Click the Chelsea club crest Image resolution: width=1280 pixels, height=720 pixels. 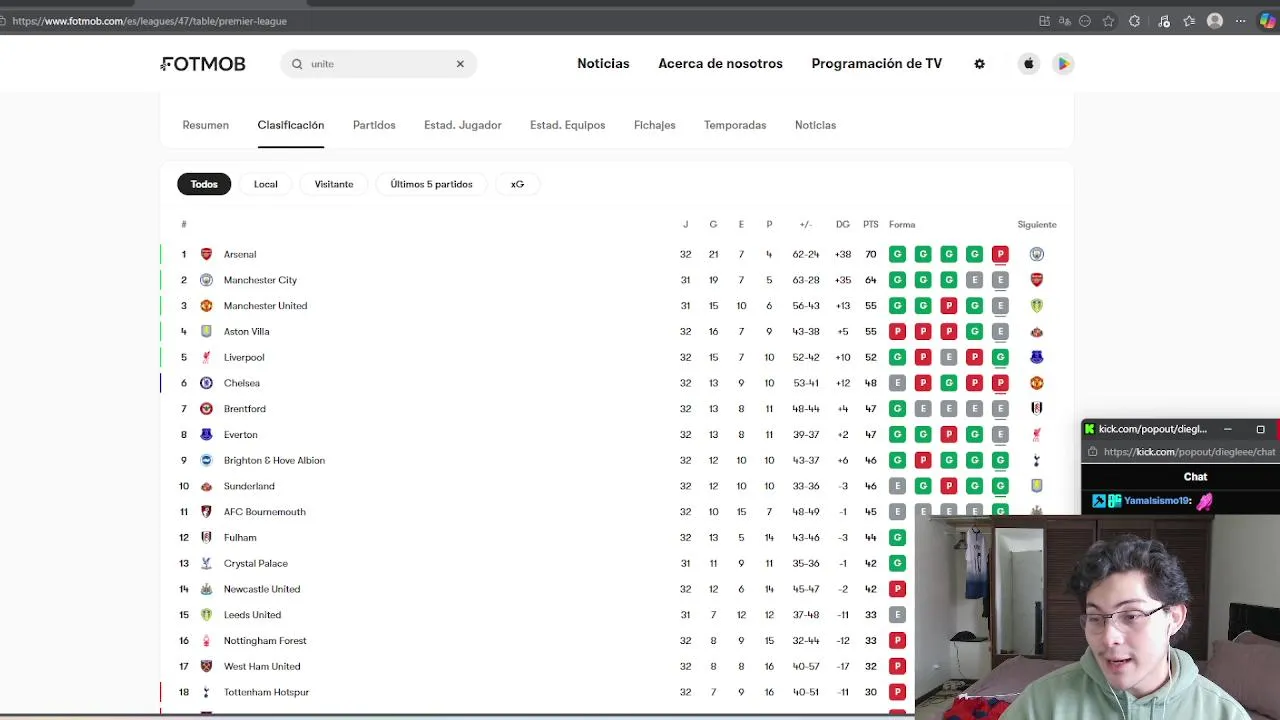[x=206, y=383]
